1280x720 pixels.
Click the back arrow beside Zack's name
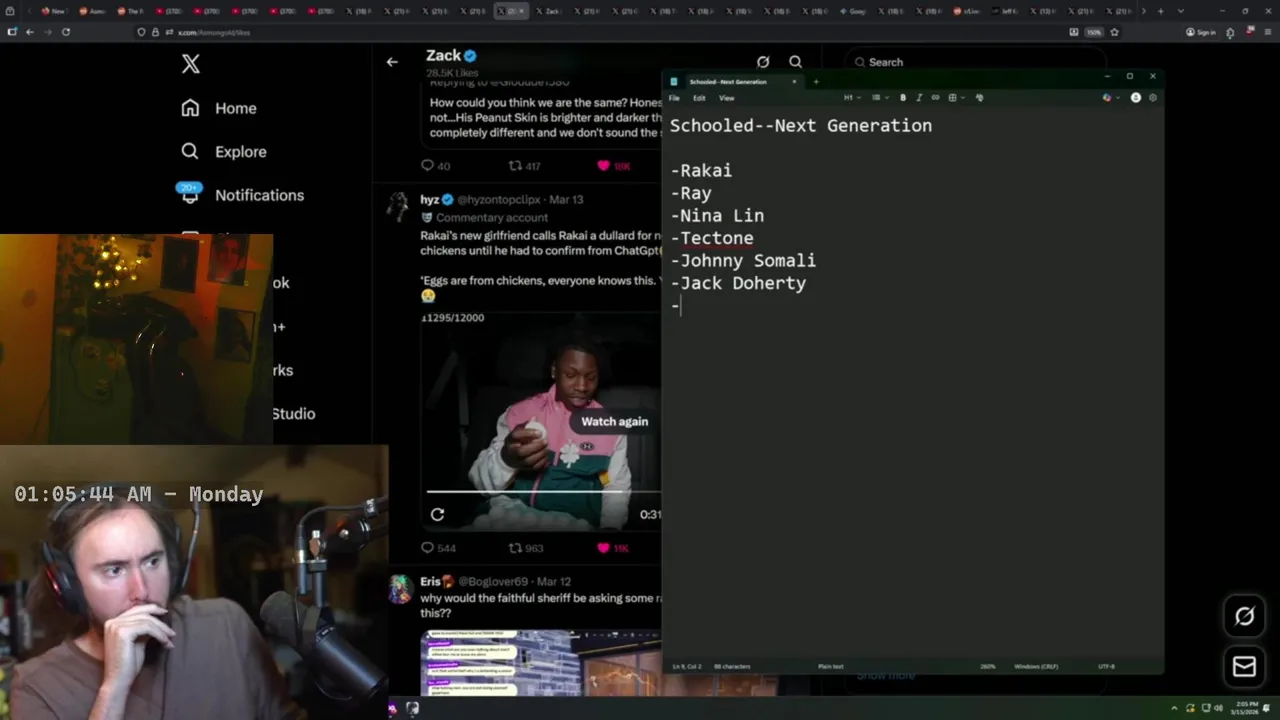[392, 62]
